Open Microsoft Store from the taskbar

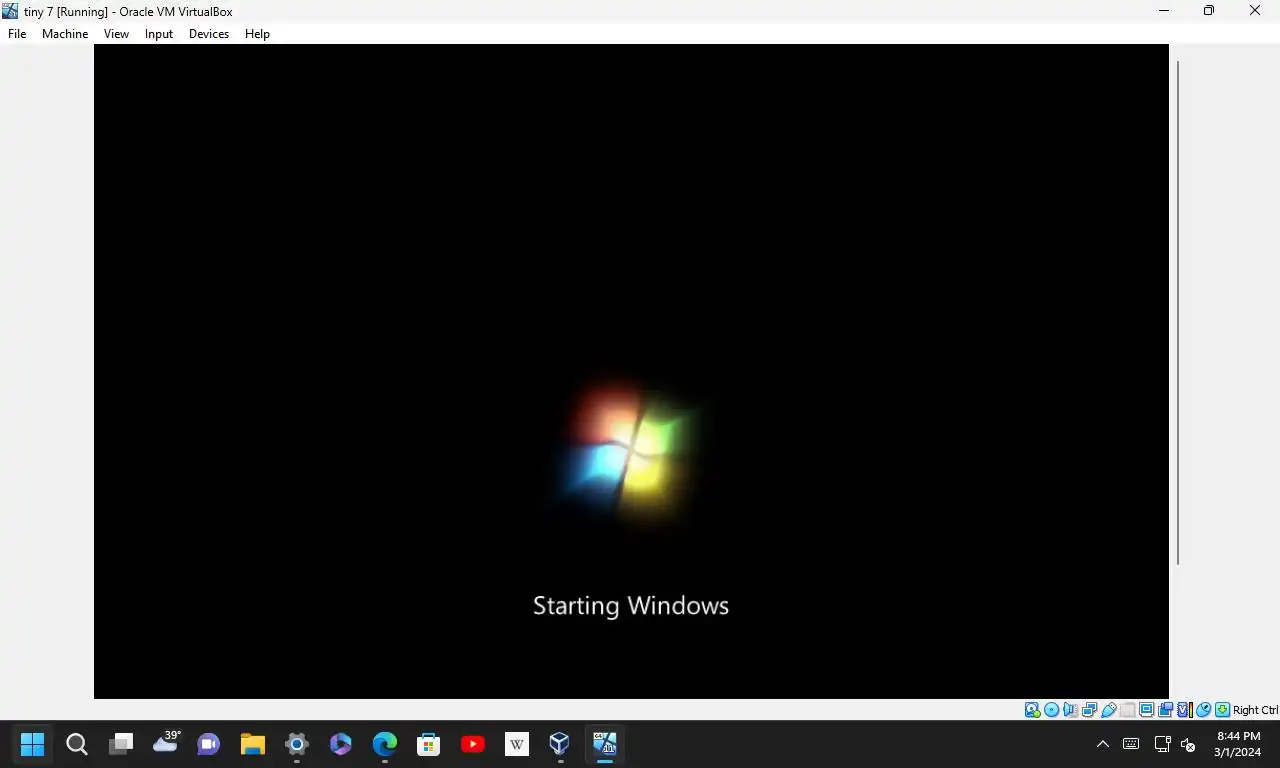coord(429,744)
